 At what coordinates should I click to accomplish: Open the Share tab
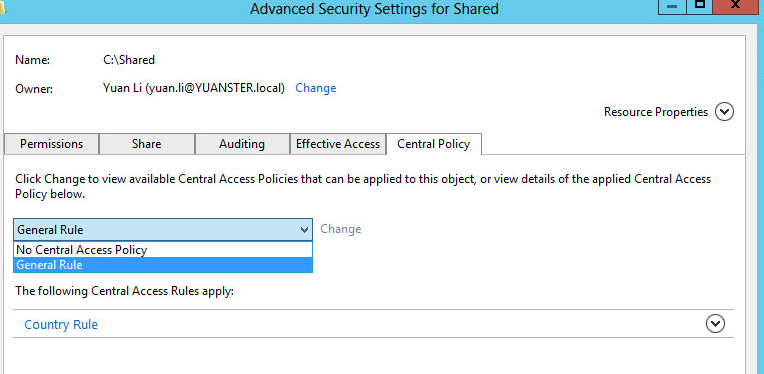(146, 144)
